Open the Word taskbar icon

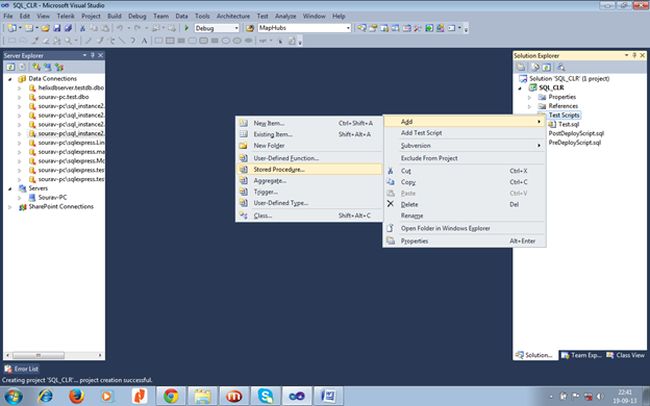coord(328,396)
